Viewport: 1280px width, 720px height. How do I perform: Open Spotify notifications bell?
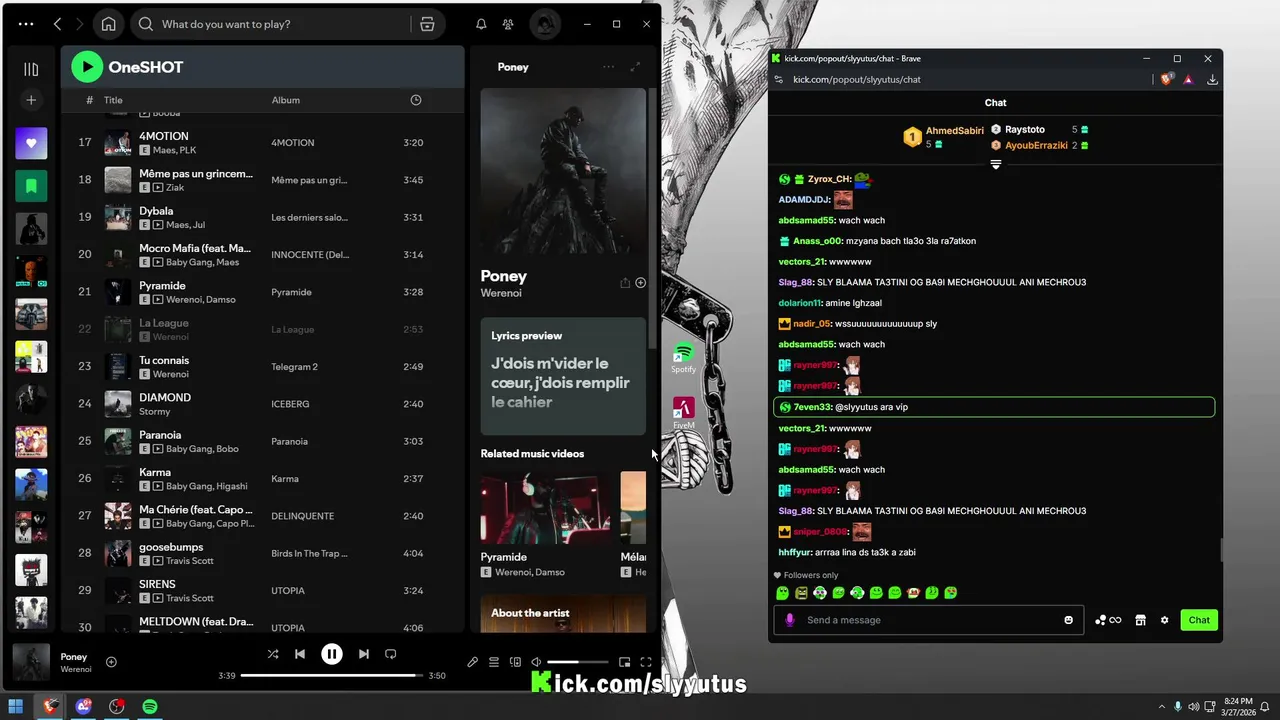click(x=481, y=24)
